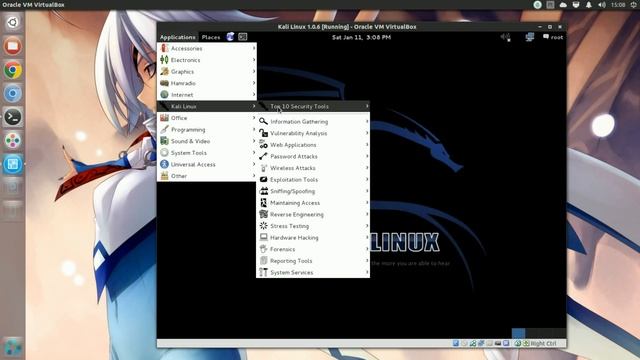Click the workspace switcher in Kali bottom panel
This screenshot has height=360, width=640.
[x=538, y=333]
